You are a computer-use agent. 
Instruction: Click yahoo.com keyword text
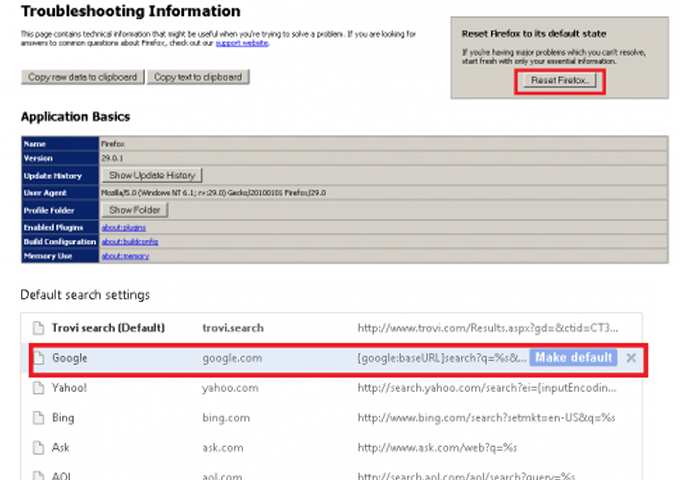pyautogui.click(x=230, y=388)
